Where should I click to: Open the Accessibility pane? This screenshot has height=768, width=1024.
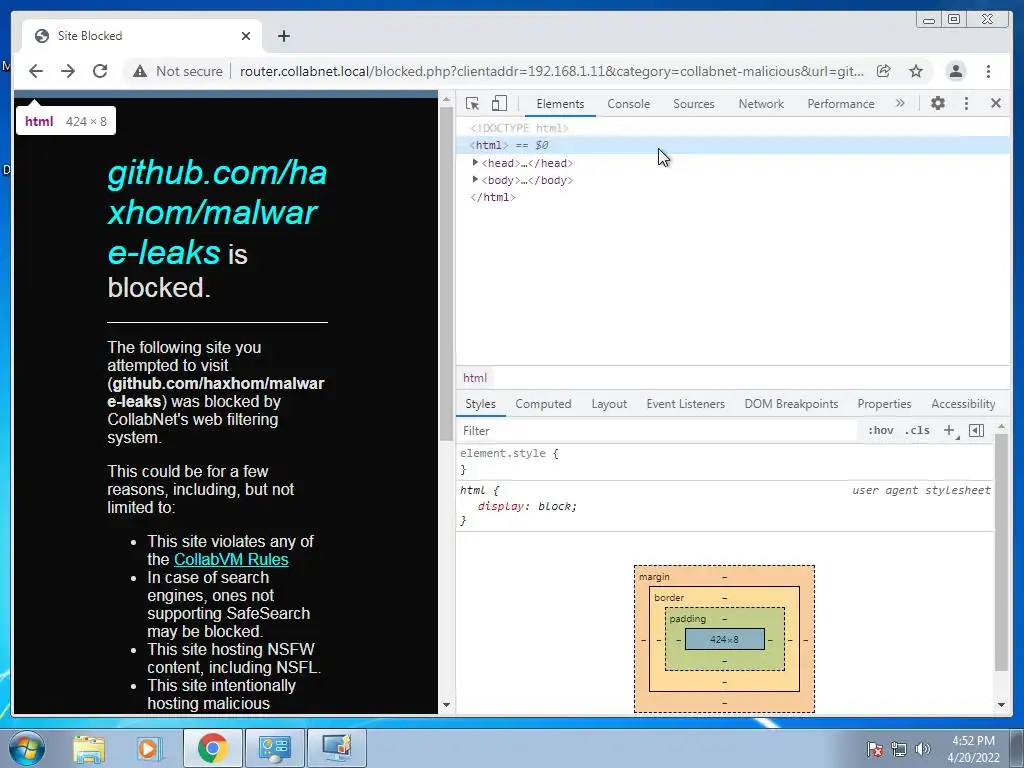(963, 404)
